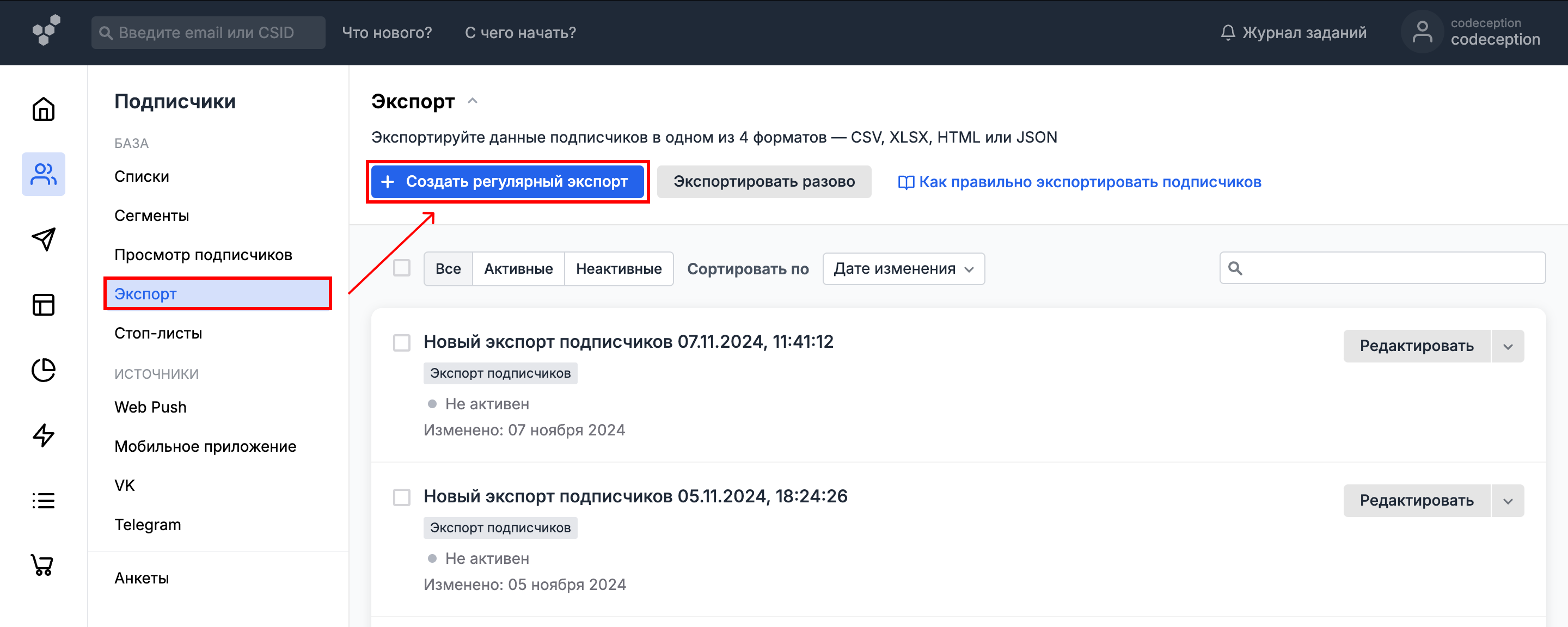
Task: Click the lightning bolt automation icon
Action: coord(43,435)
